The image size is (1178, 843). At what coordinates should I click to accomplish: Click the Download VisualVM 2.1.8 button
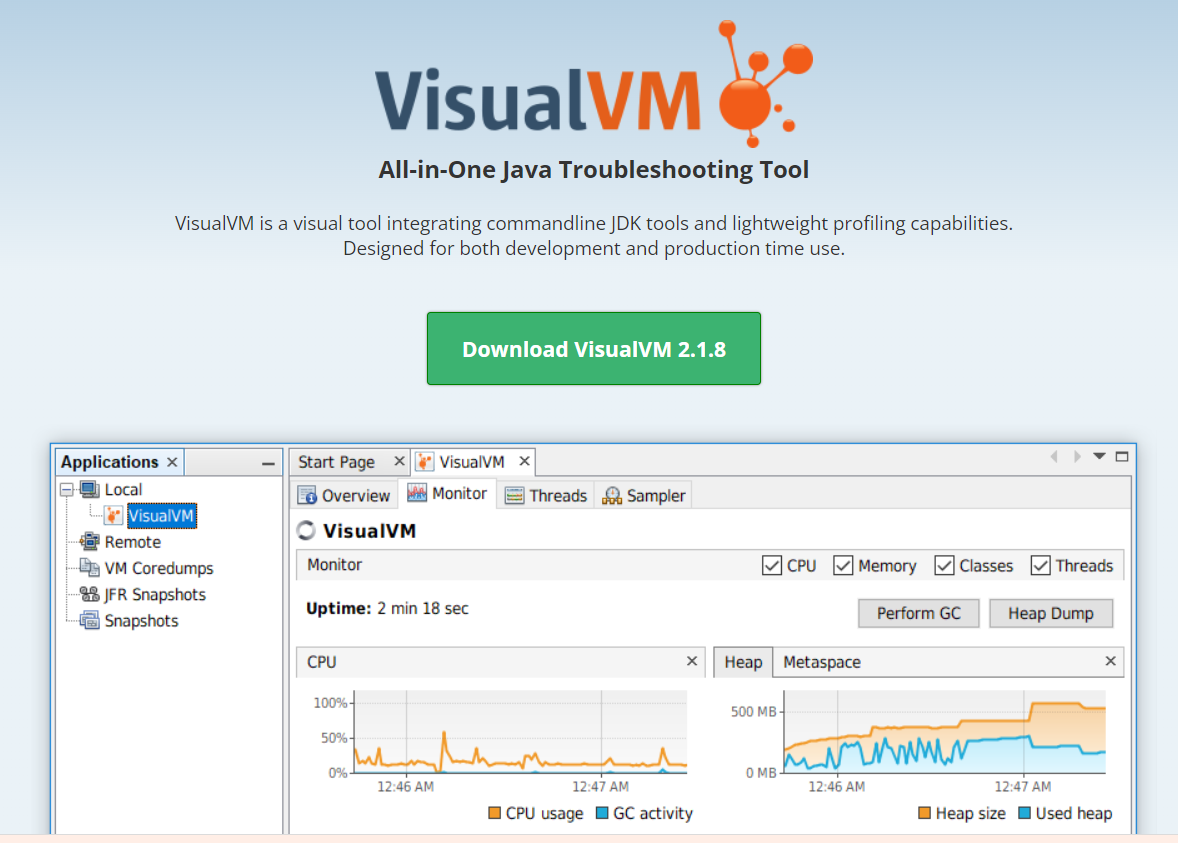coord(593,348)
